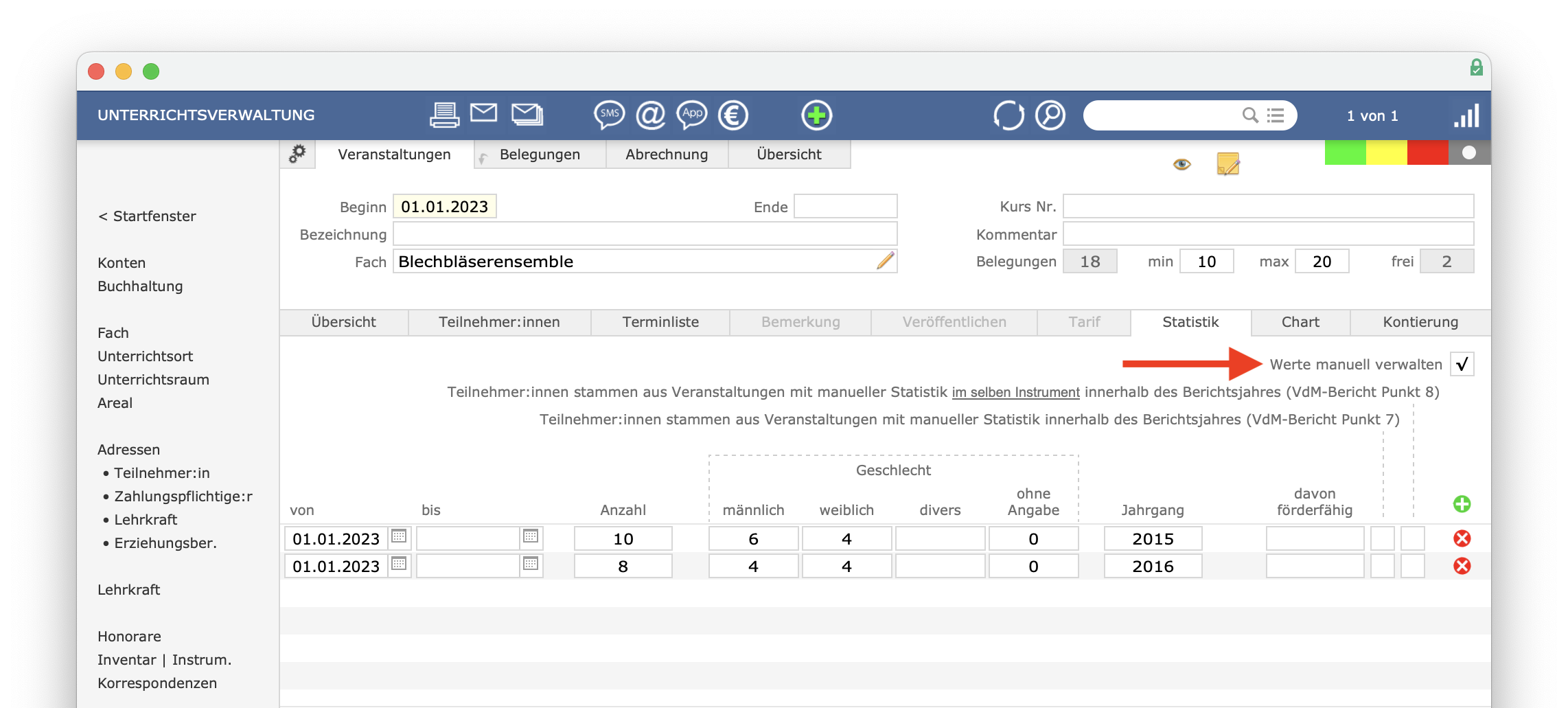
Task: Select the green status color swatch
Action: click(1345, 152)
